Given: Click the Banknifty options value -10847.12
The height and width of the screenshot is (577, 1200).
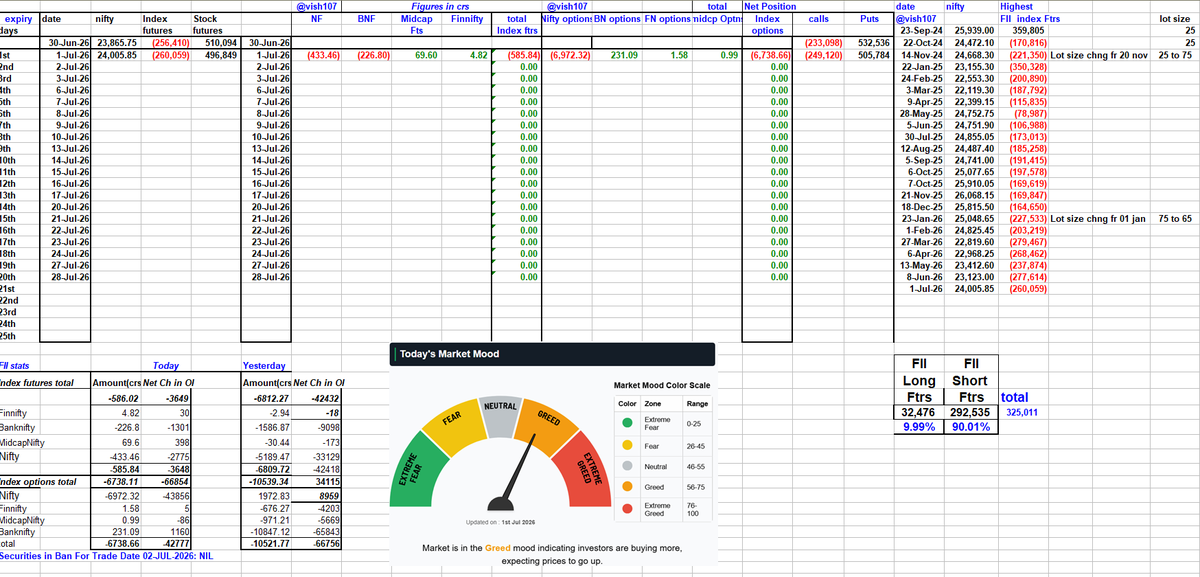Looking at the screenshot, I should click(x=270, y=533).
